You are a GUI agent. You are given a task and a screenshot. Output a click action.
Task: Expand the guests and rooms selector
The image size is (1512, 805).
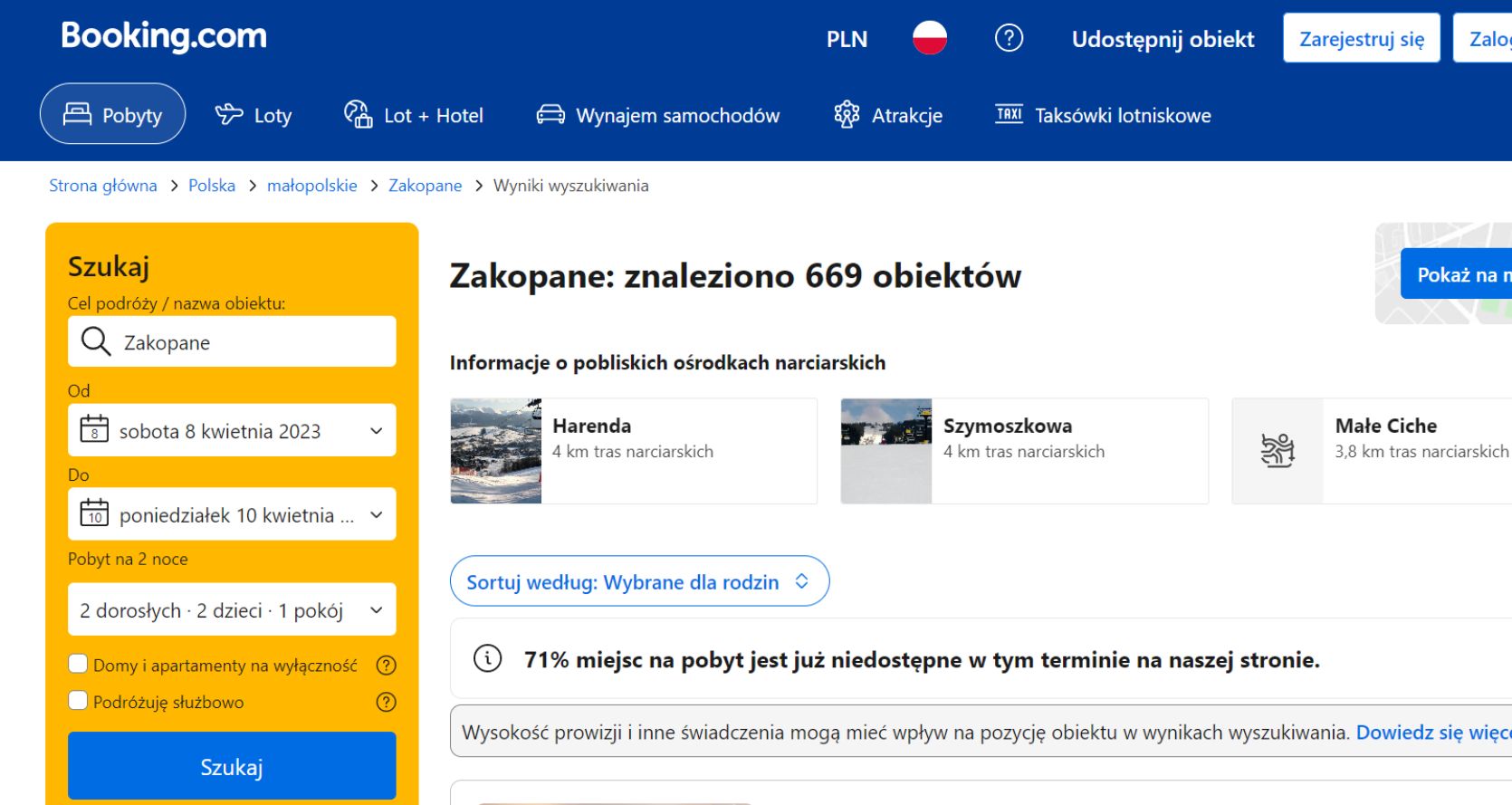[x=232, y=609]
